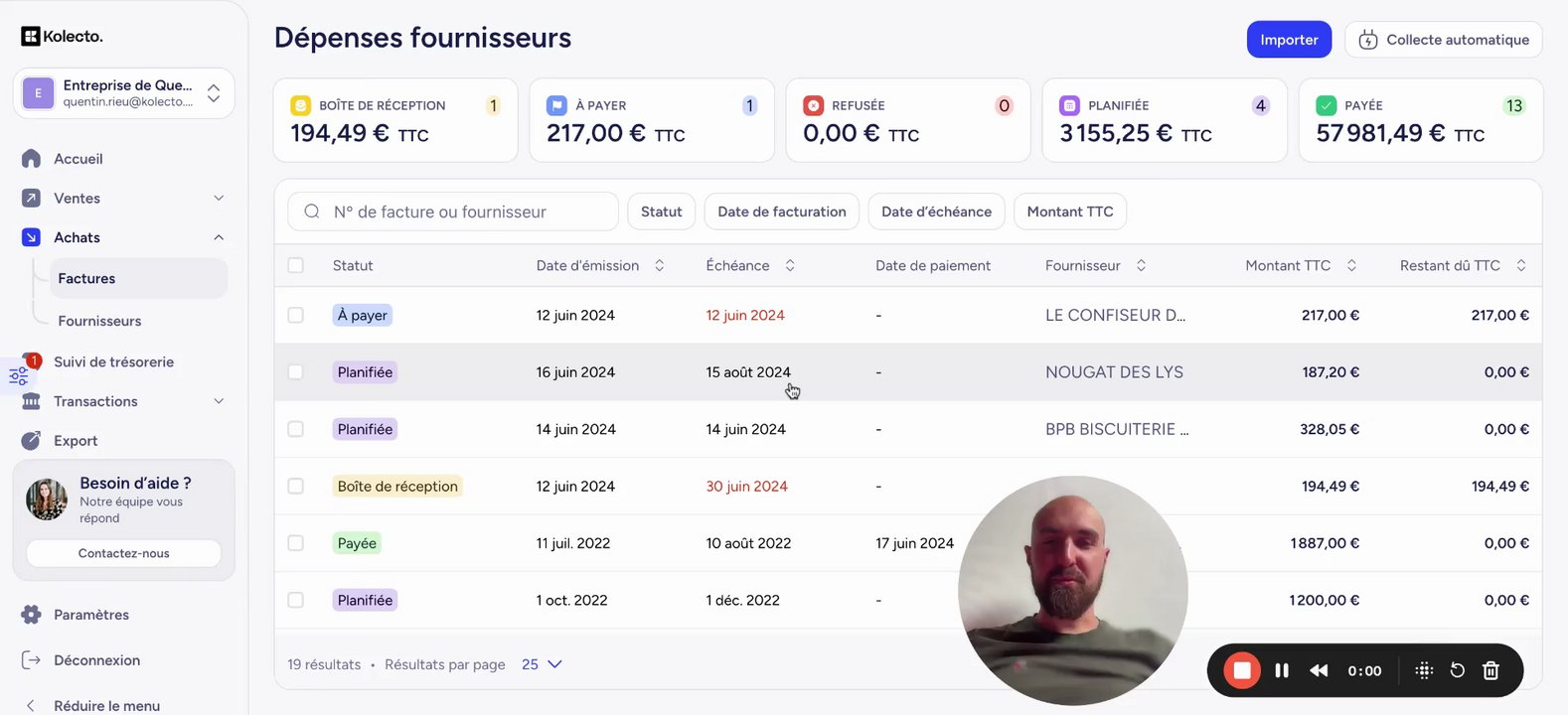Click the Importer button
Viewport: 1568px width, 715px height.
[x=1289, y=40]
